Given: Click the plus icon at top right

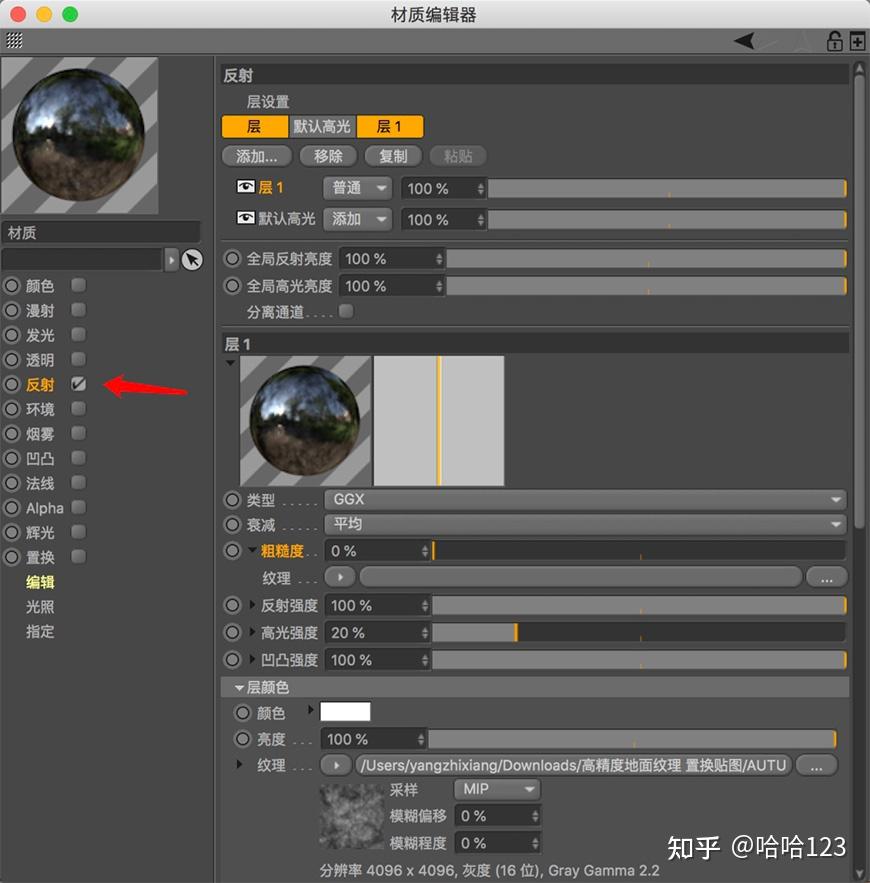Looking at the screenshot, I should (x=857, y=41).
